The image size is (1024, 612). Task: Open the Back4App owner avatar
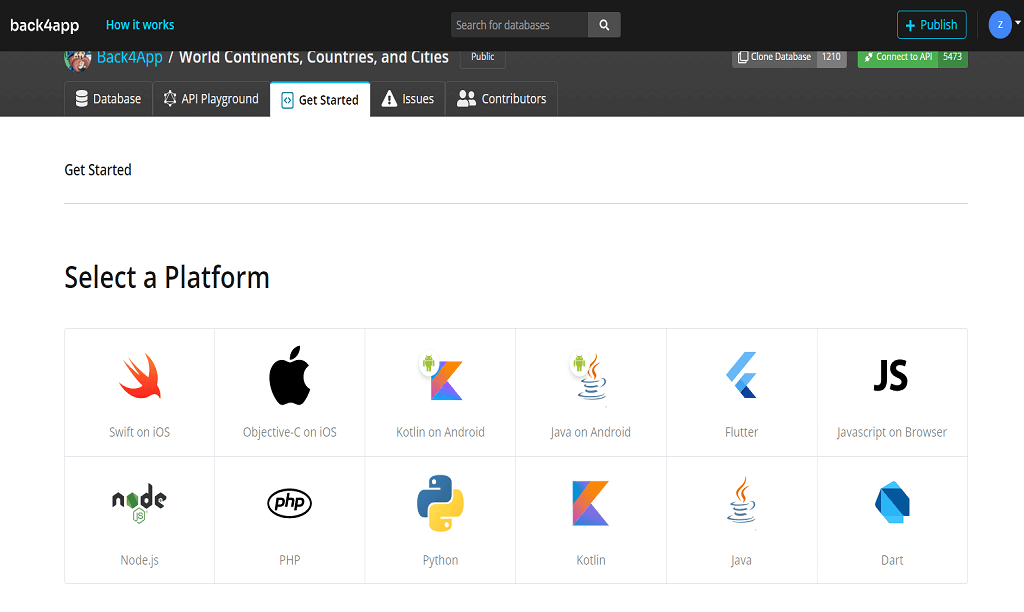pos(77,59)
